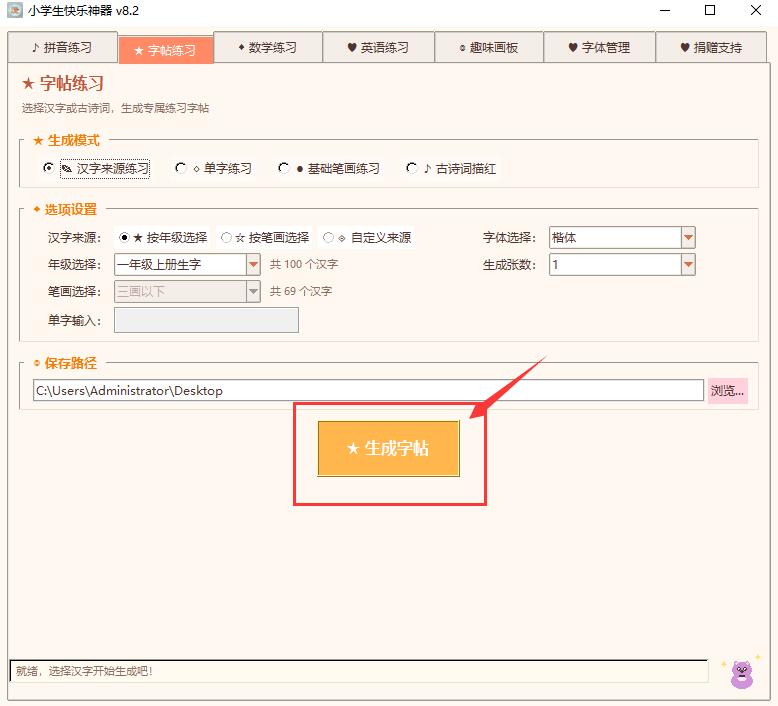Go to the 英语练习 tab

click(379, 48)
